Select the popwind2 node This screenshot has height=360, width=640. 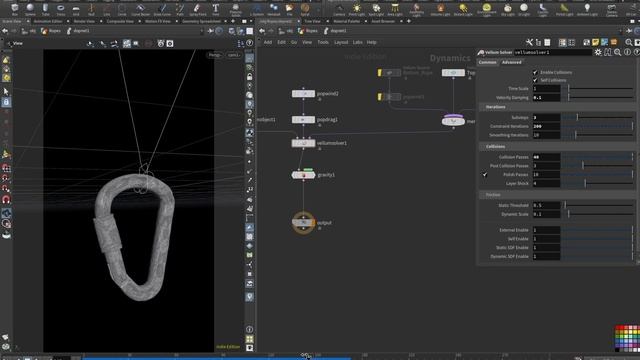[x=303, y=94]
